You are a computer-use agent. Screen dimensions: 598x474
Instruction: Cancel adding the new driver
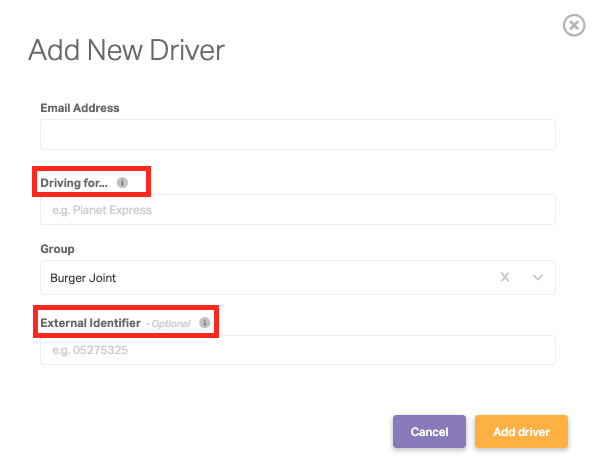pos(429,431)
